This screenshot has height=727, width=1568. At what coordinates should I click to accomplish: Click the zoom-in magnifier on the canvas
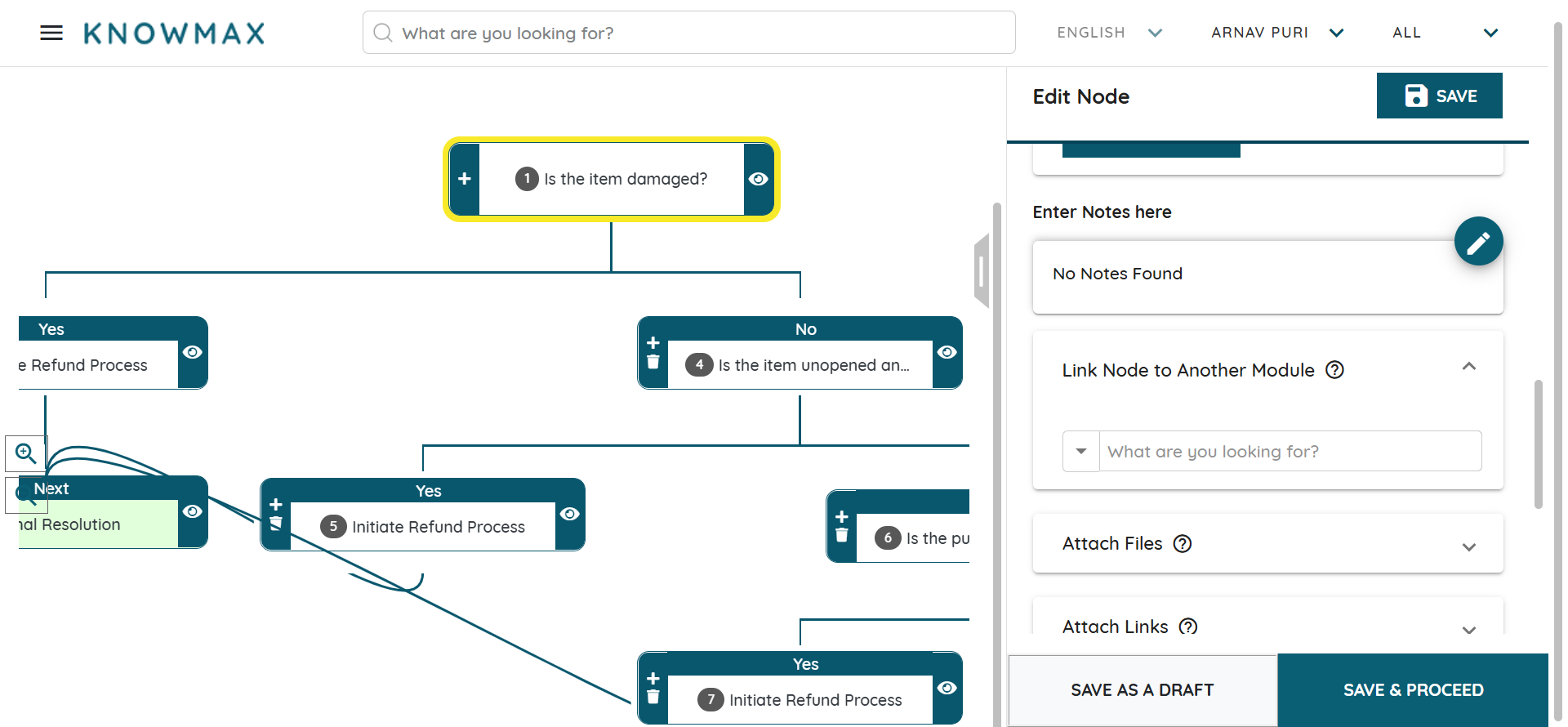tap(25, 453)
